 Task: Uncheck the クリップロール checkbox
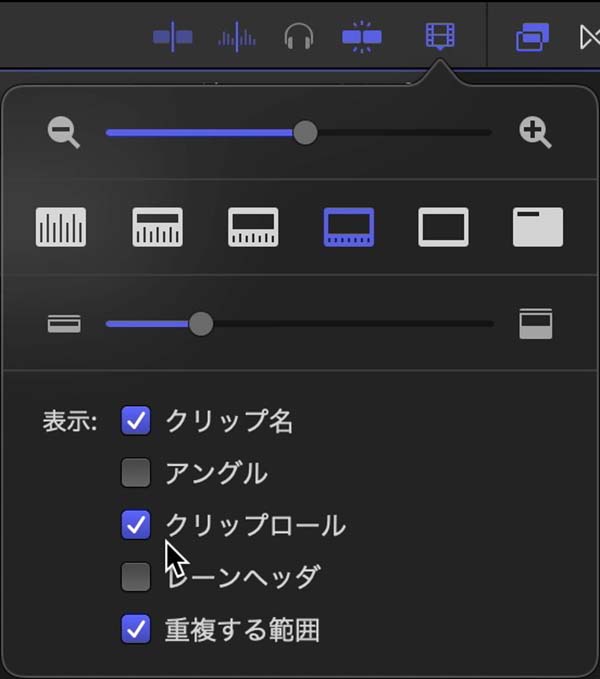(136, 525)
